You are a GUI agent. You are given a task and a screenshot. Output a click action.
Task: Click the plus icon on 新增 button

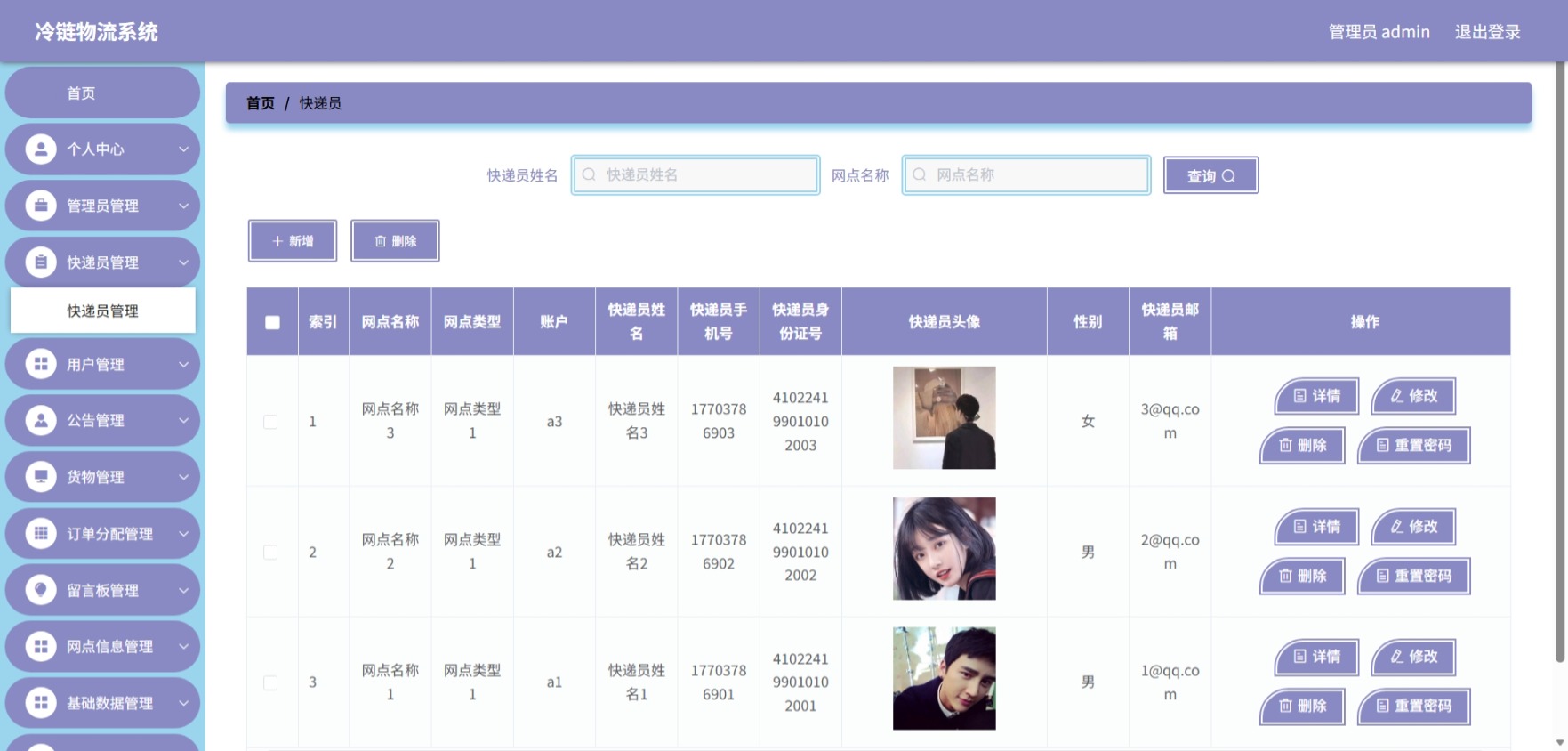277,241
